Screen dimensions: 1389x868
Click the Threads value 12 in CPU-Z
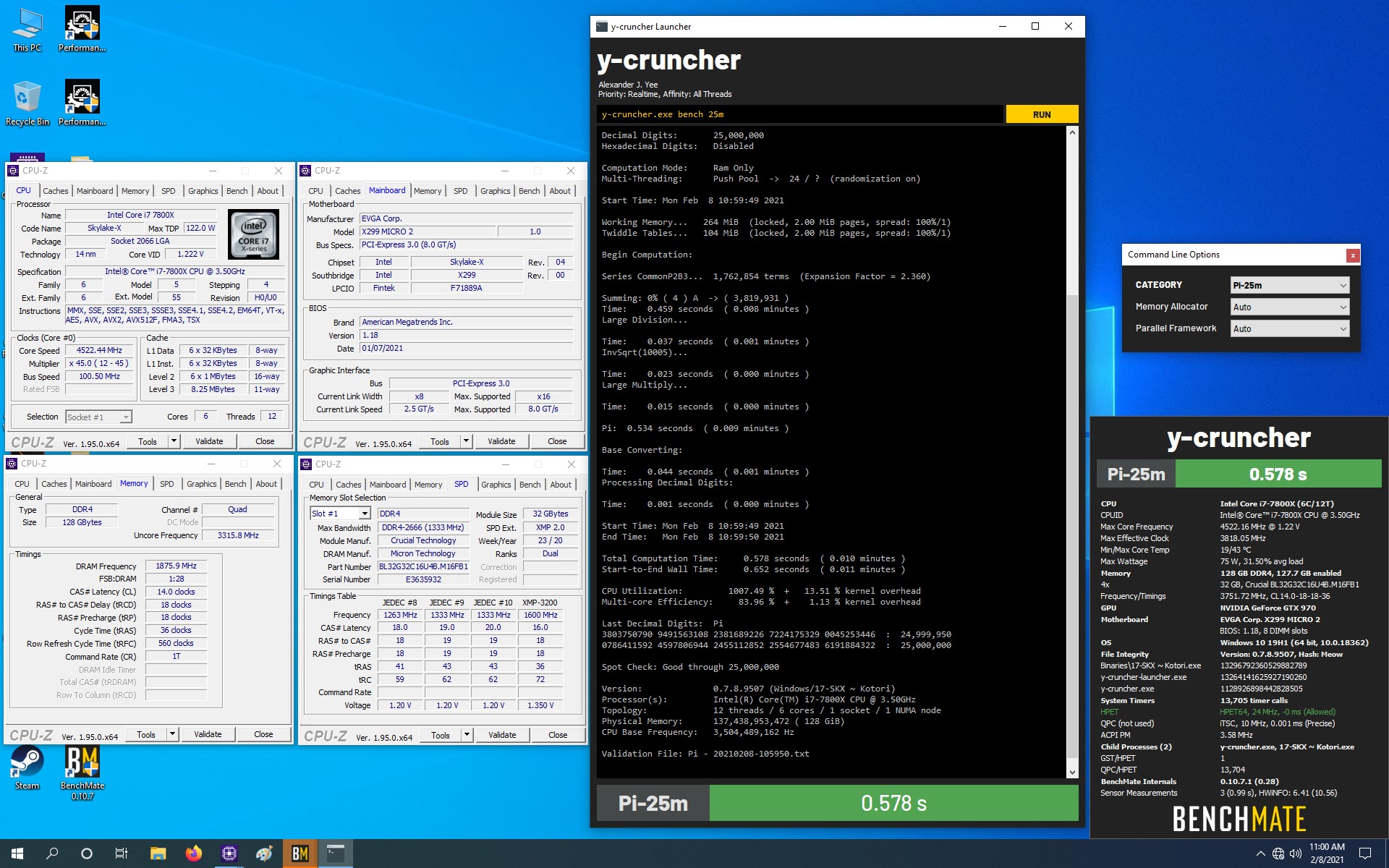point(272,416)
